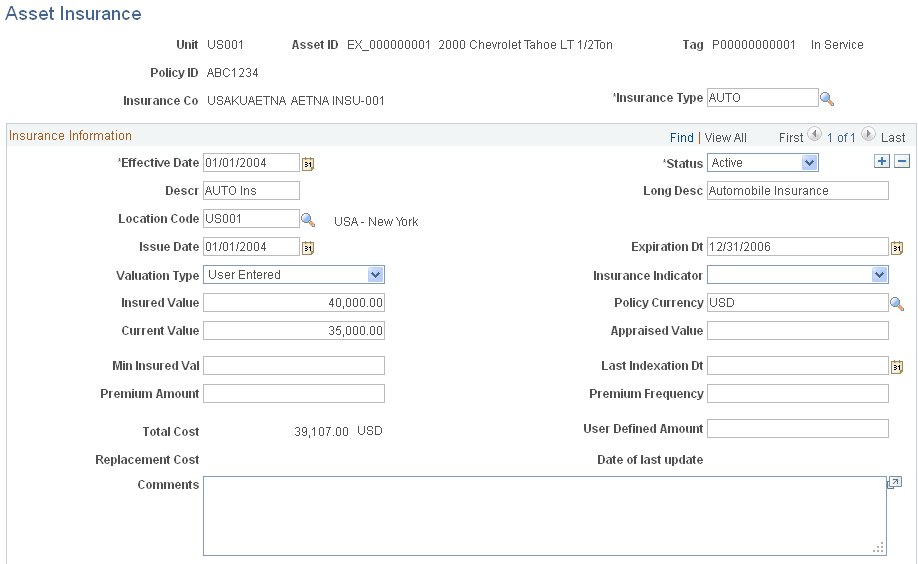
Task: Click the In Service status text
Action: click(837, 45)
